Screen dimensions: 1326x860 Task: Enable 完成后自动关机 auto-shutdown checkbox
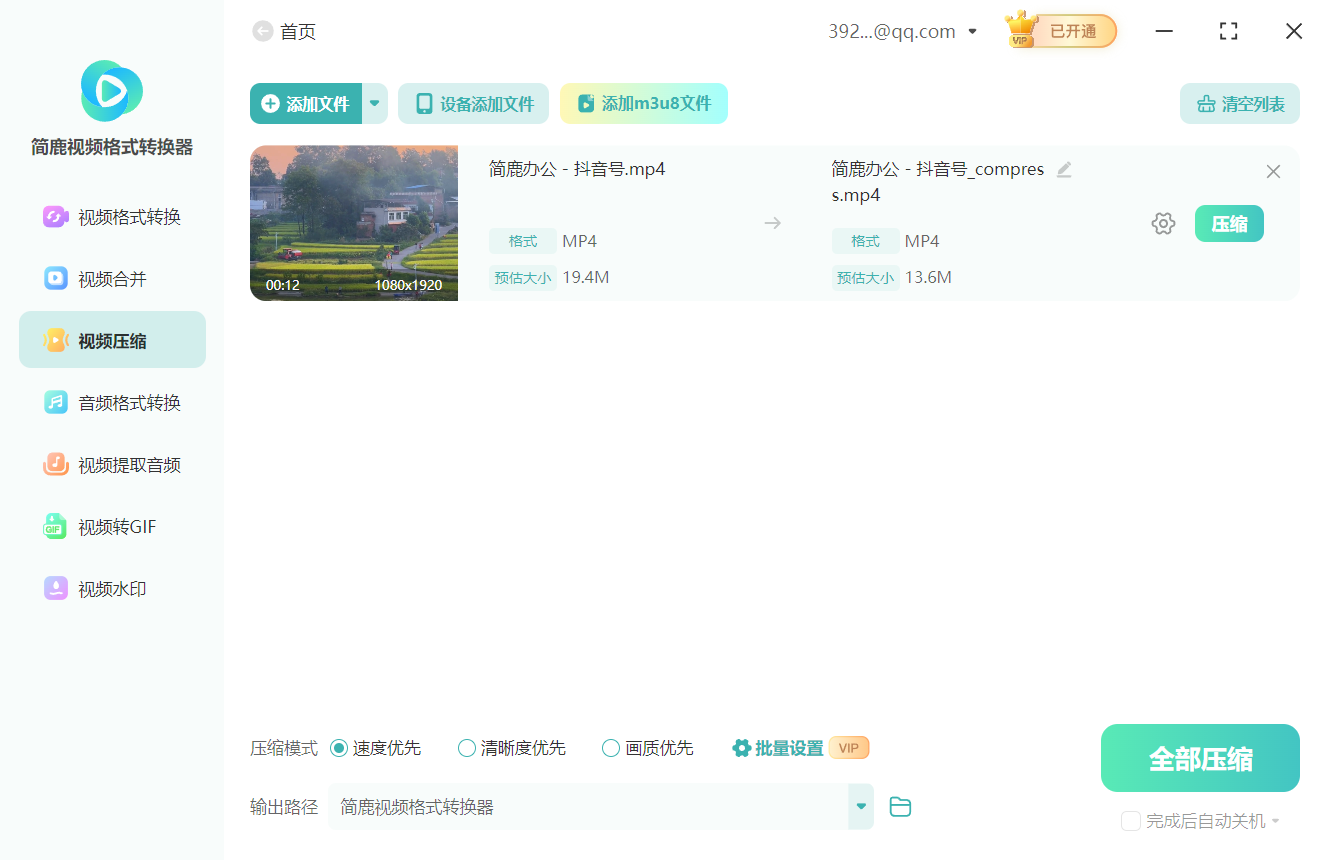click(1131, 820)
